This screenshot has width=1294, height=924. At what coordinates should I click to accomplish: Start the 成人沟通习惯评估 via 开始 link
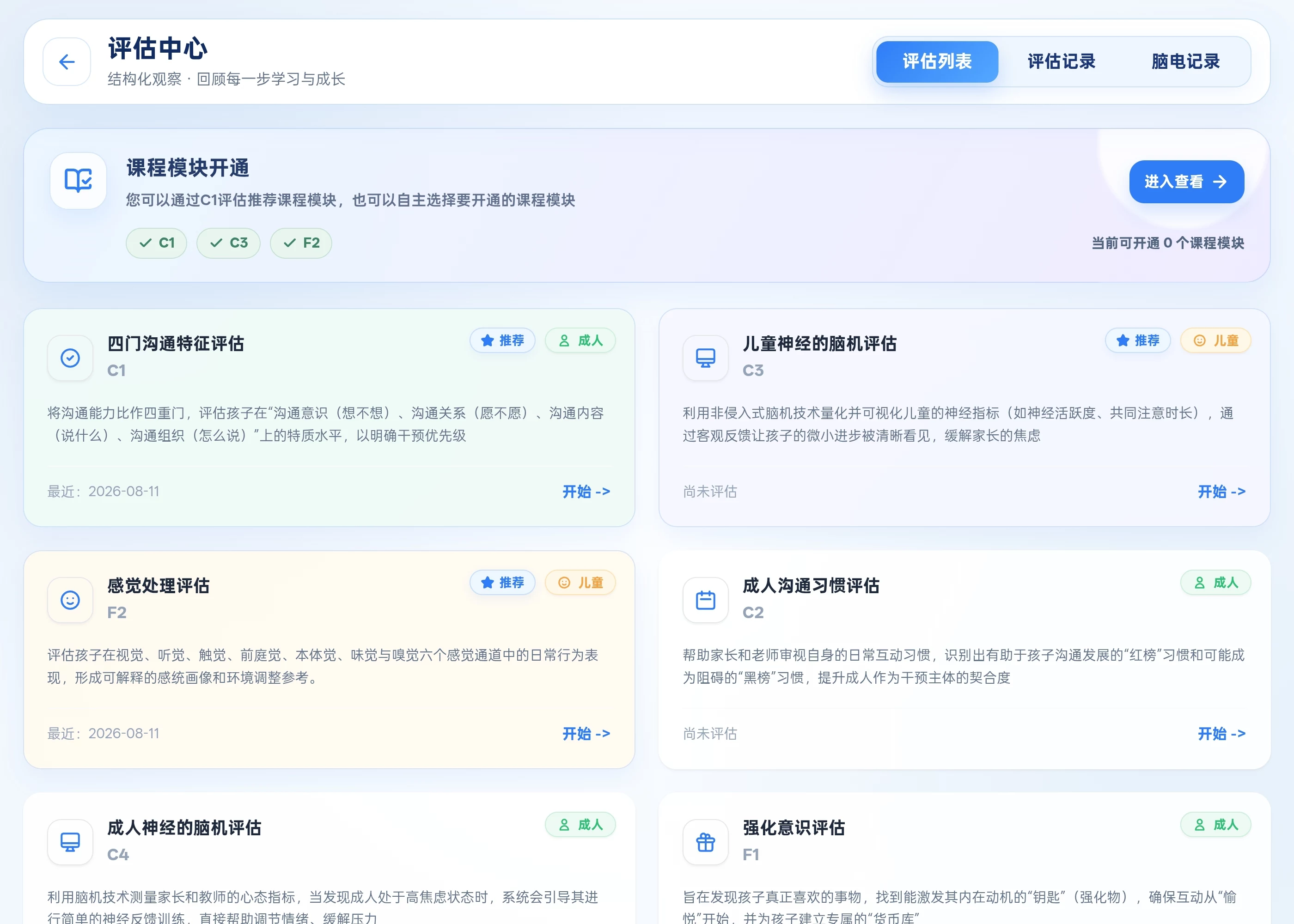[x=1222, y=734]
